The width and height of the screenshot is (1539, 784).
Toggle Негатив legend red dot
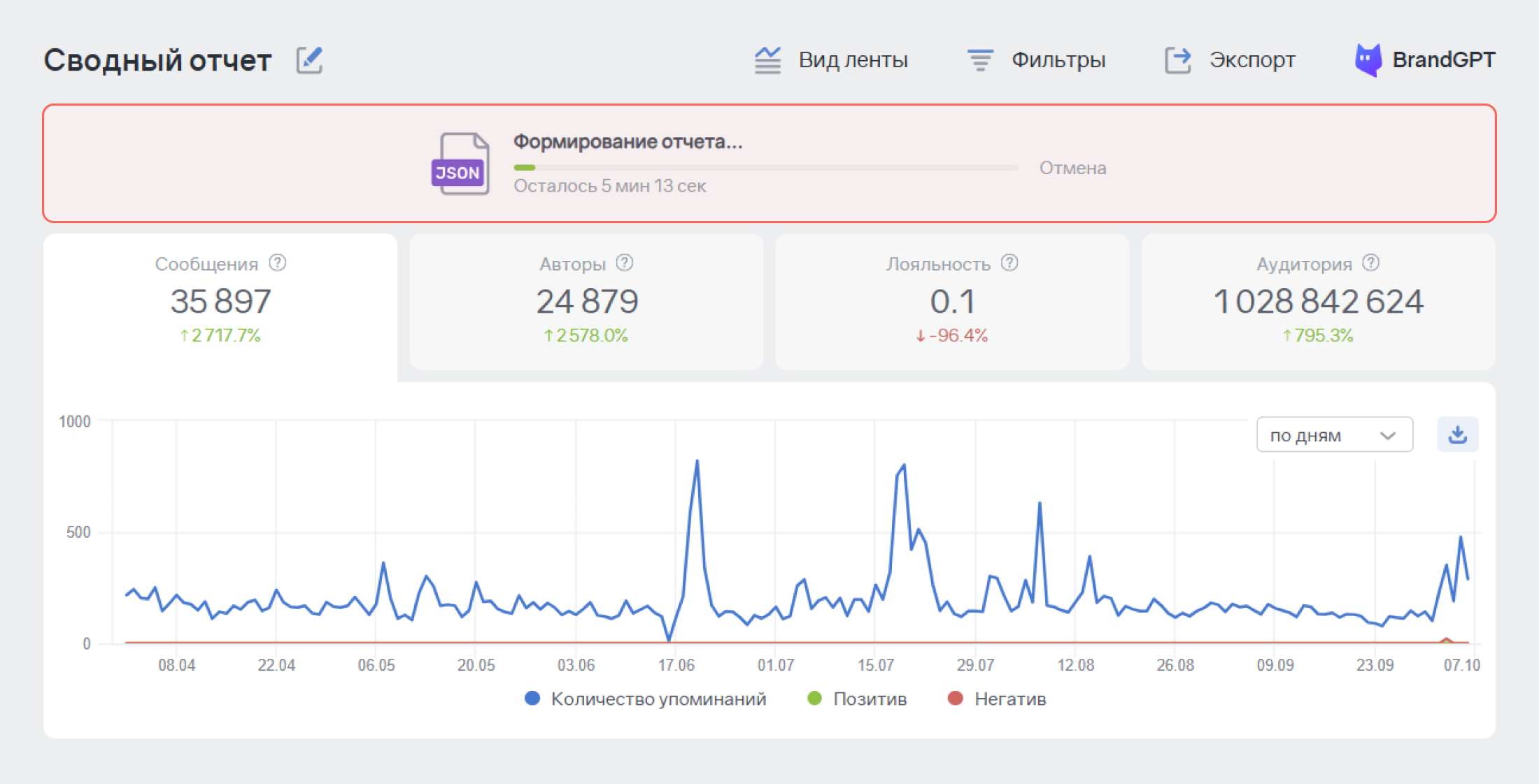[x=956, y=698]
